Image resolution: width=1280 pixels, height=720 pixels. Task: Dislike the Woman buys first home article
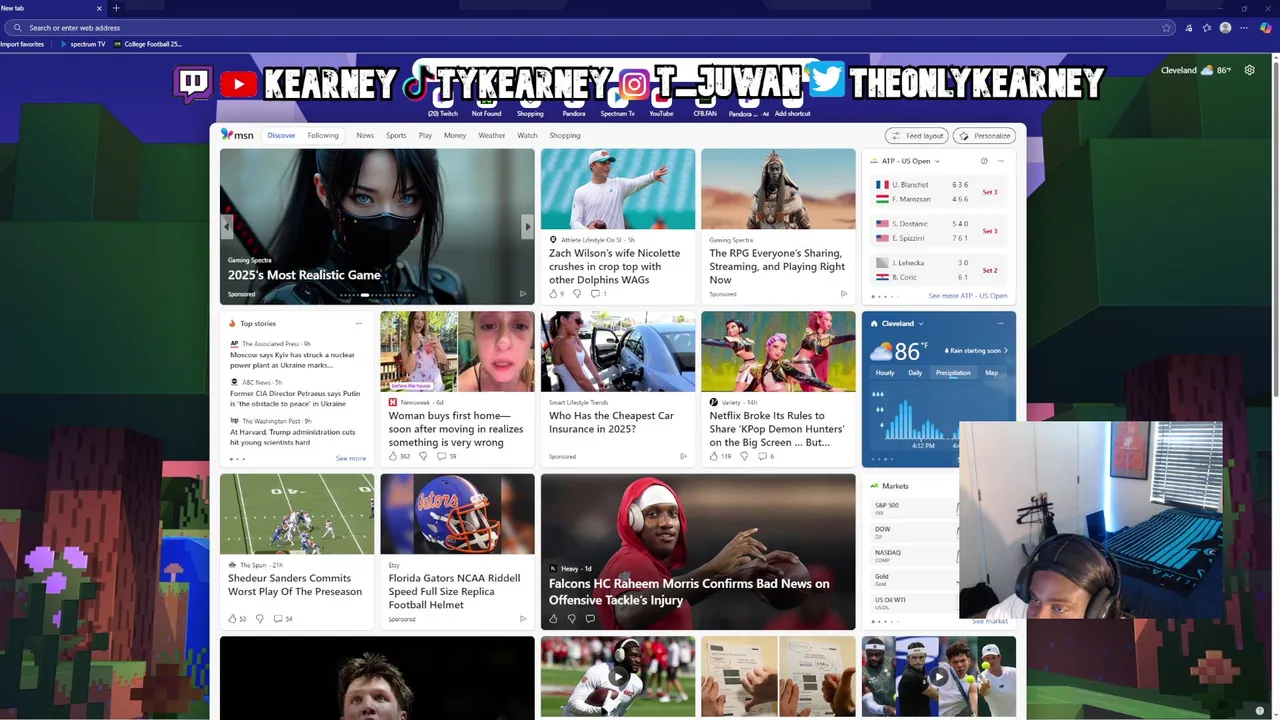point(422,456)
